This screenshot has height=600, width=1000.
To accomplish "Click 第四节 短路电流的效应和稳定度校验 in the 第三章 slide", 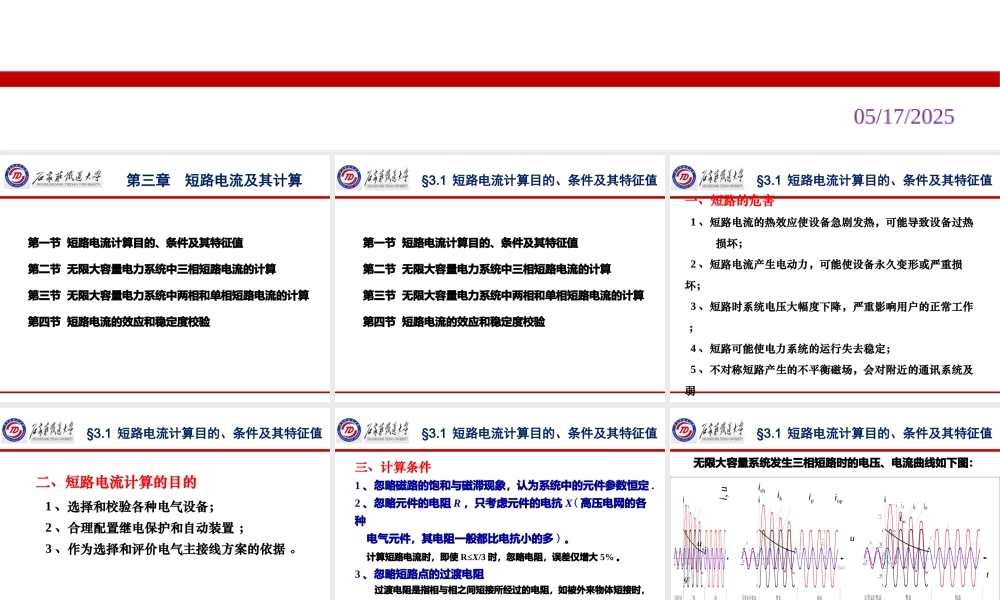I will (x=119, y=321).
